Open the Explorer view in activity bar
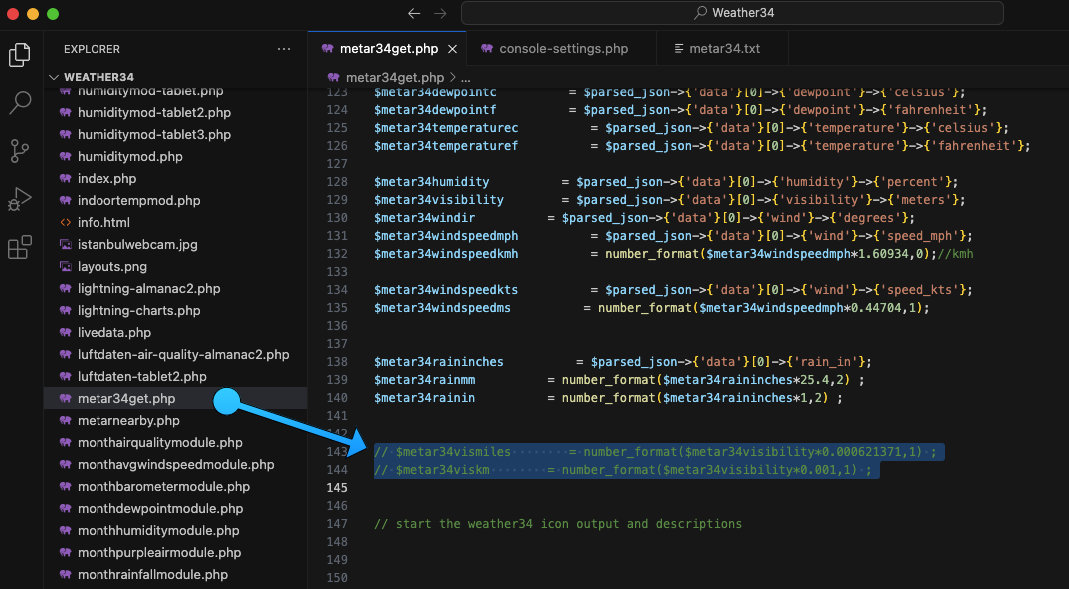 point(20,55)
